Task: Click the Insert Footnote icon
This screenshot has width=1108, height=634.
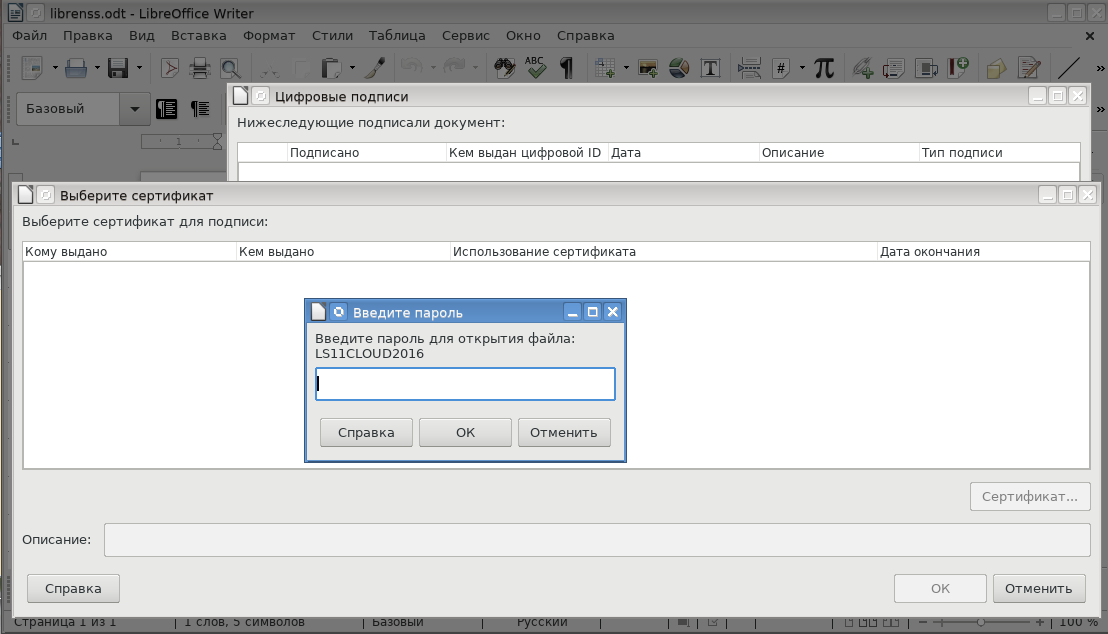Action: (x=894, y=68)
